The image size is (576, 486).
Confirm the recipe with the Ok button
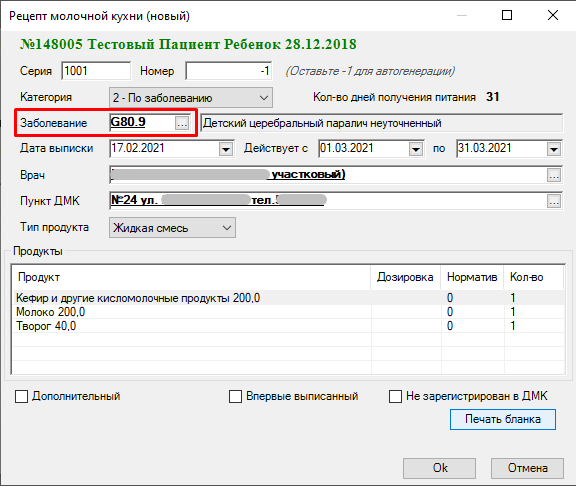(x=439, y=468)
